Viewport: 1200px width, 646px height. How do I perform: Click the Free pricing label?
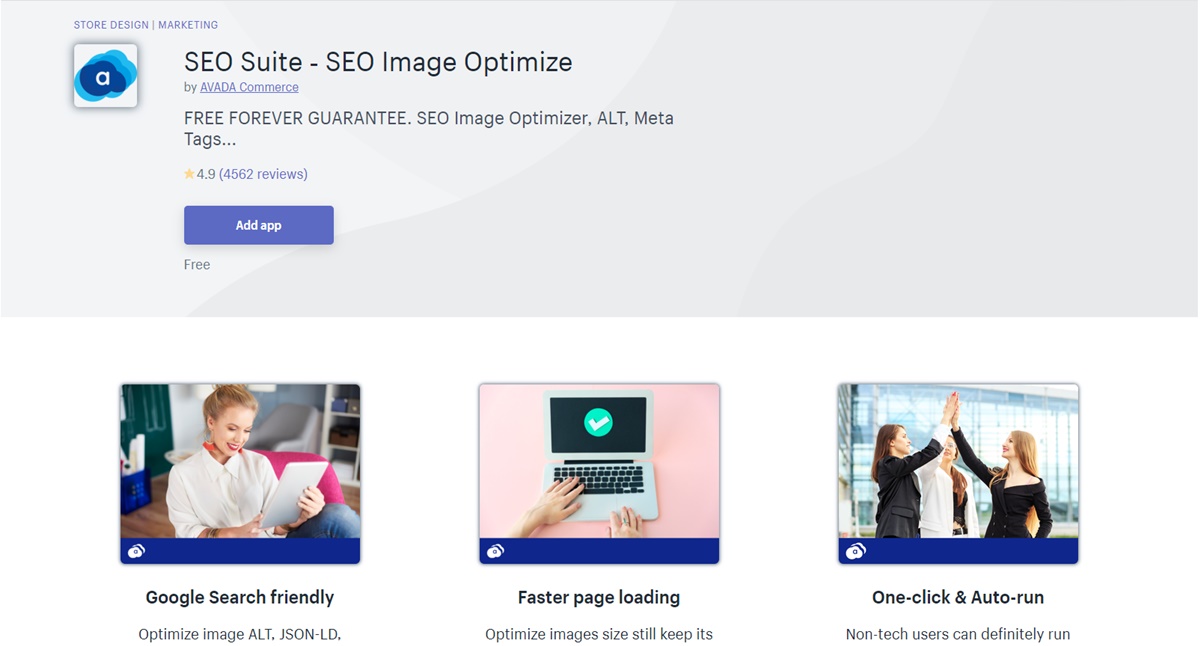(197, 265)
